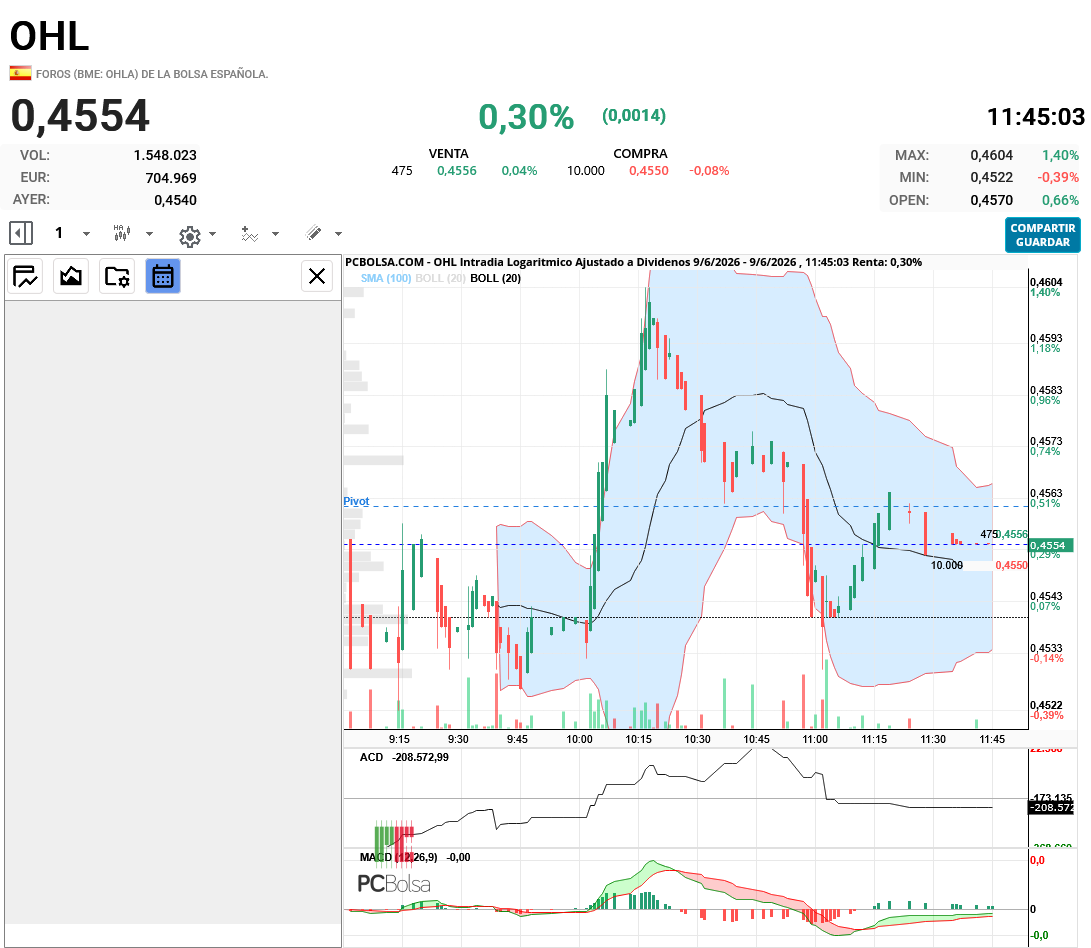Screen dimensions: 1091x948
Task: Click the COMPRA price 0,4550 in red
Action: (648, 171)
